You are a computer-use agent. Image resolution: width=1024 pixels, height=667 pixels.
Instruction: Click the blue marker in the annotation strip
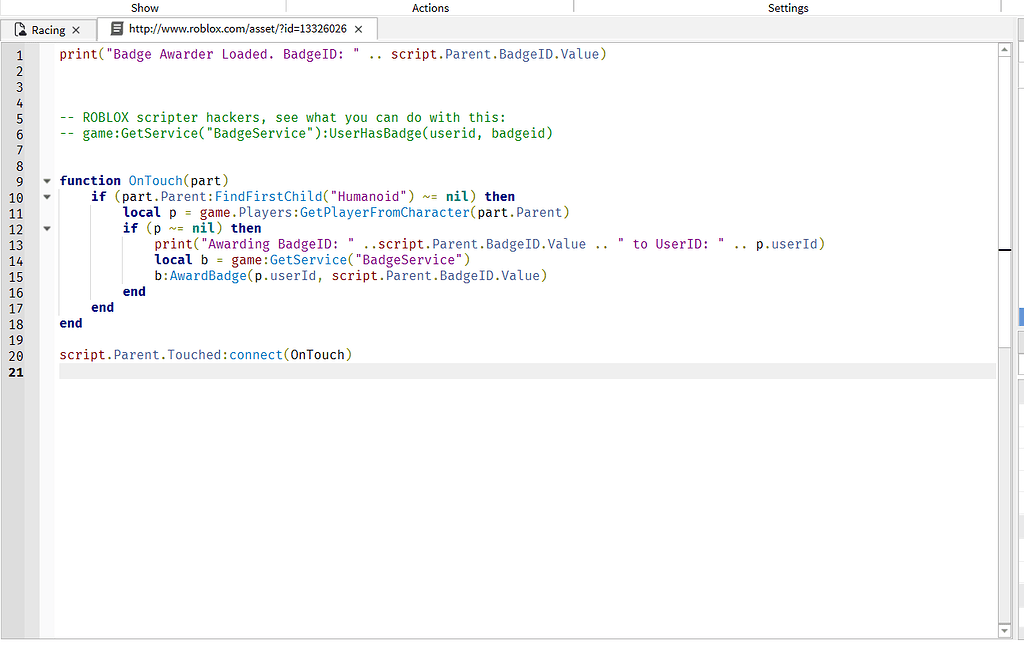1021,315
